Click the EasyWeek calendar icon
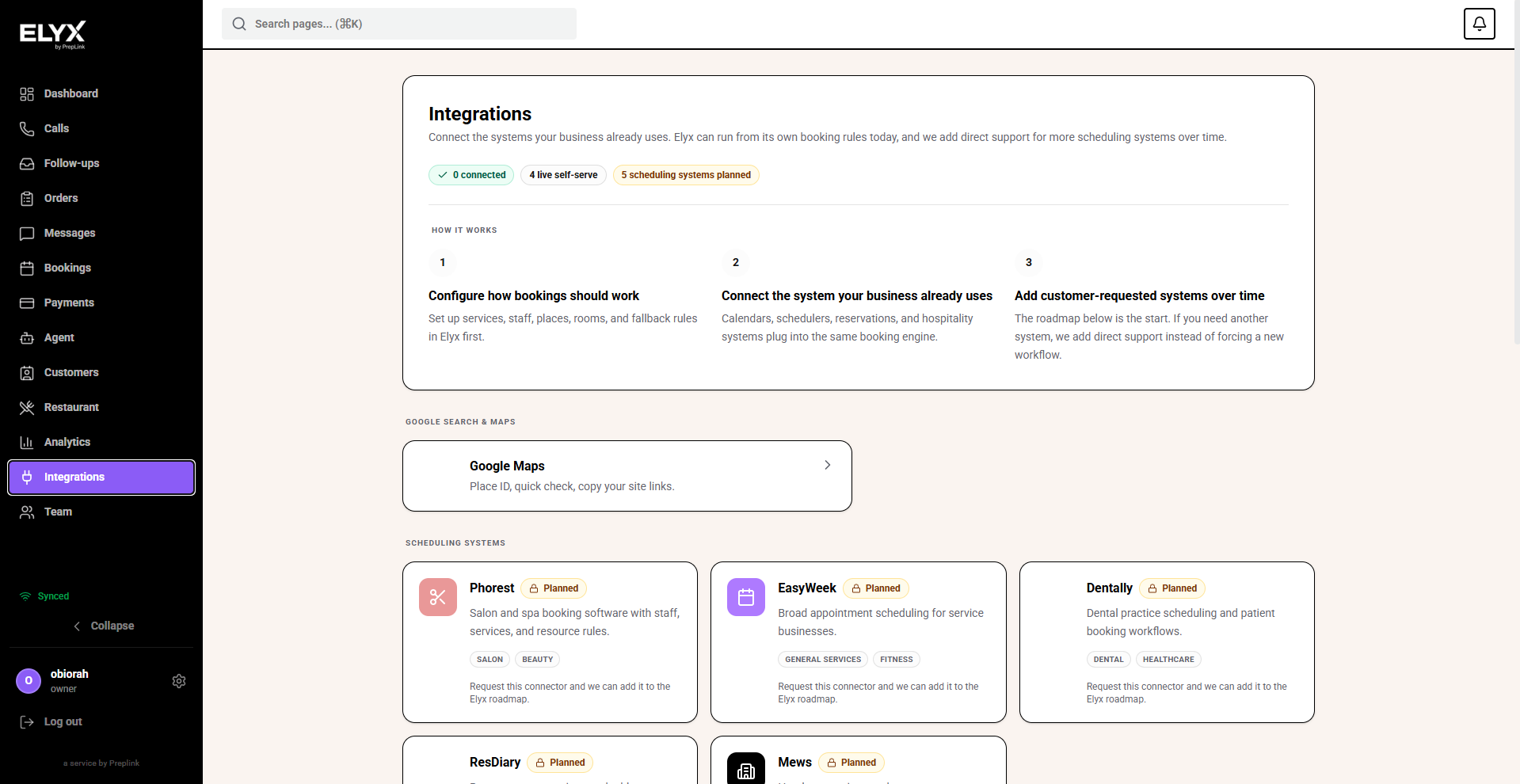The height and width of the screenshot is (784, 1520). 746,597
